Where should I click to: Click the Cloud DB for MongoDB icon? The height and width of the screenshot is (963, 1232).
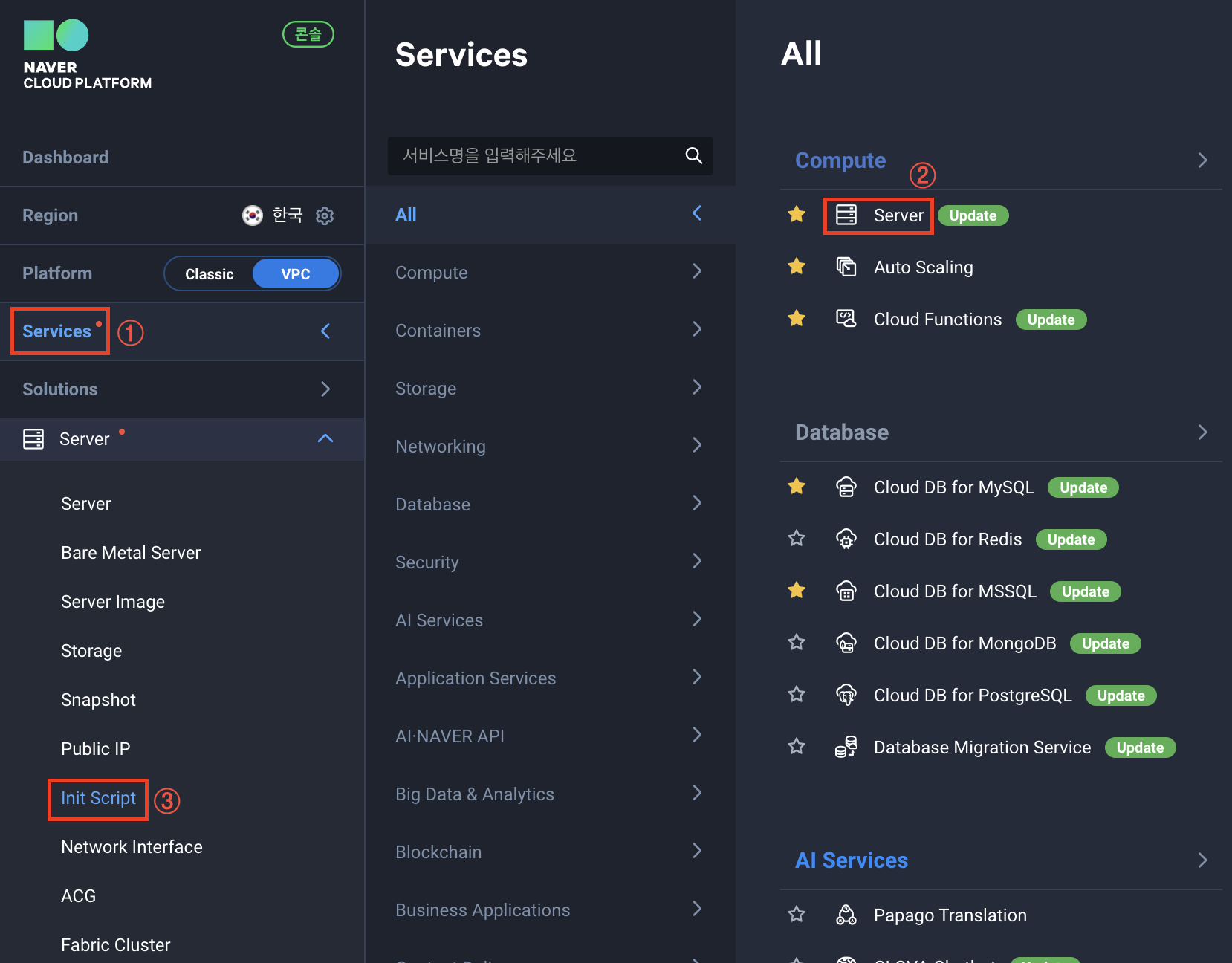[846, 643]
